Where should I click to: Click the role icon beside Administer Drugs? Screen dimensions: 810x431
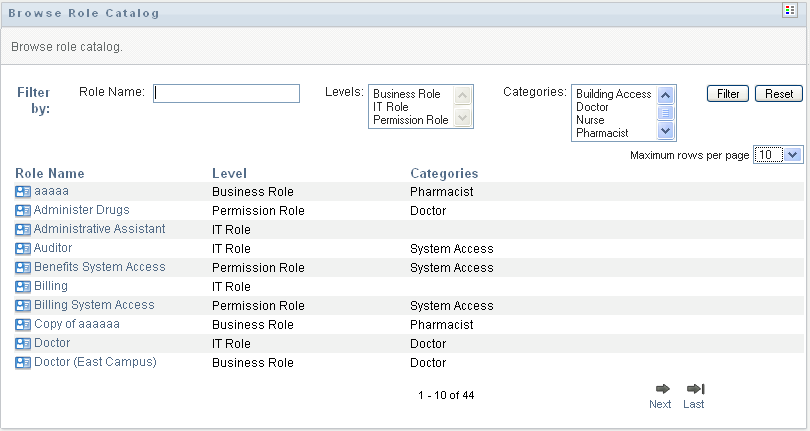[x=23, y=211]
